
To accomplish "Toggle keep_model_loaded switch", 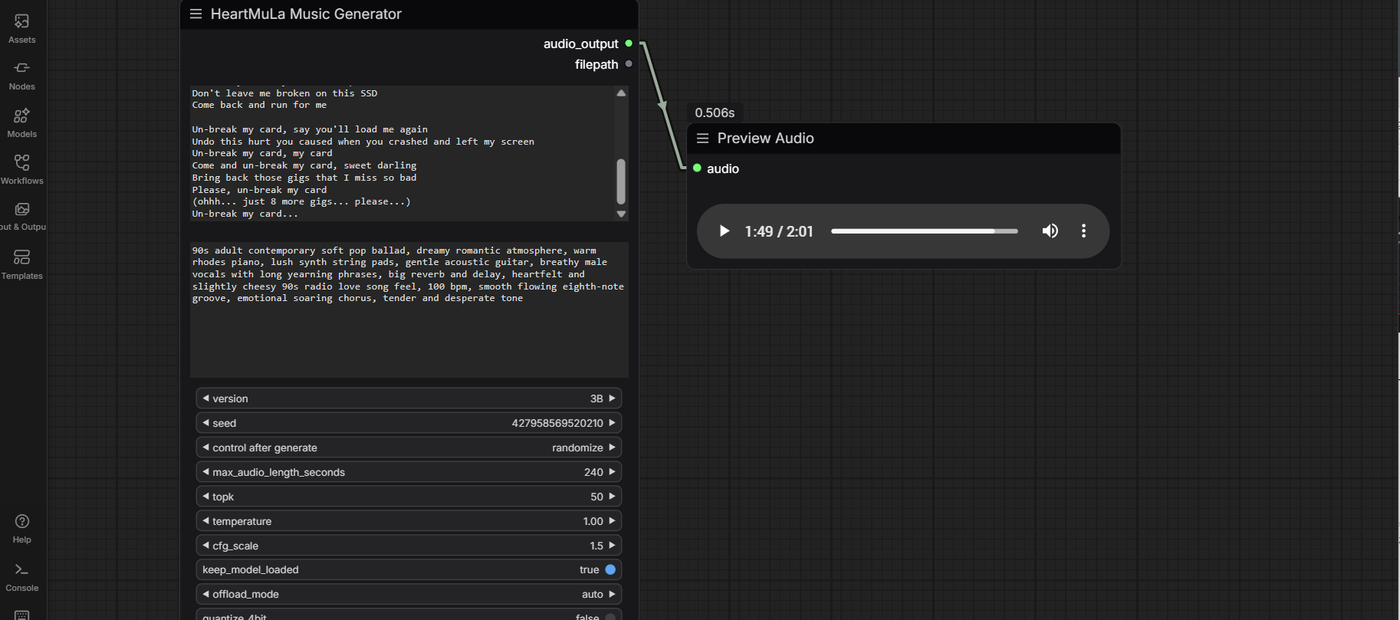I will [610, 570].
